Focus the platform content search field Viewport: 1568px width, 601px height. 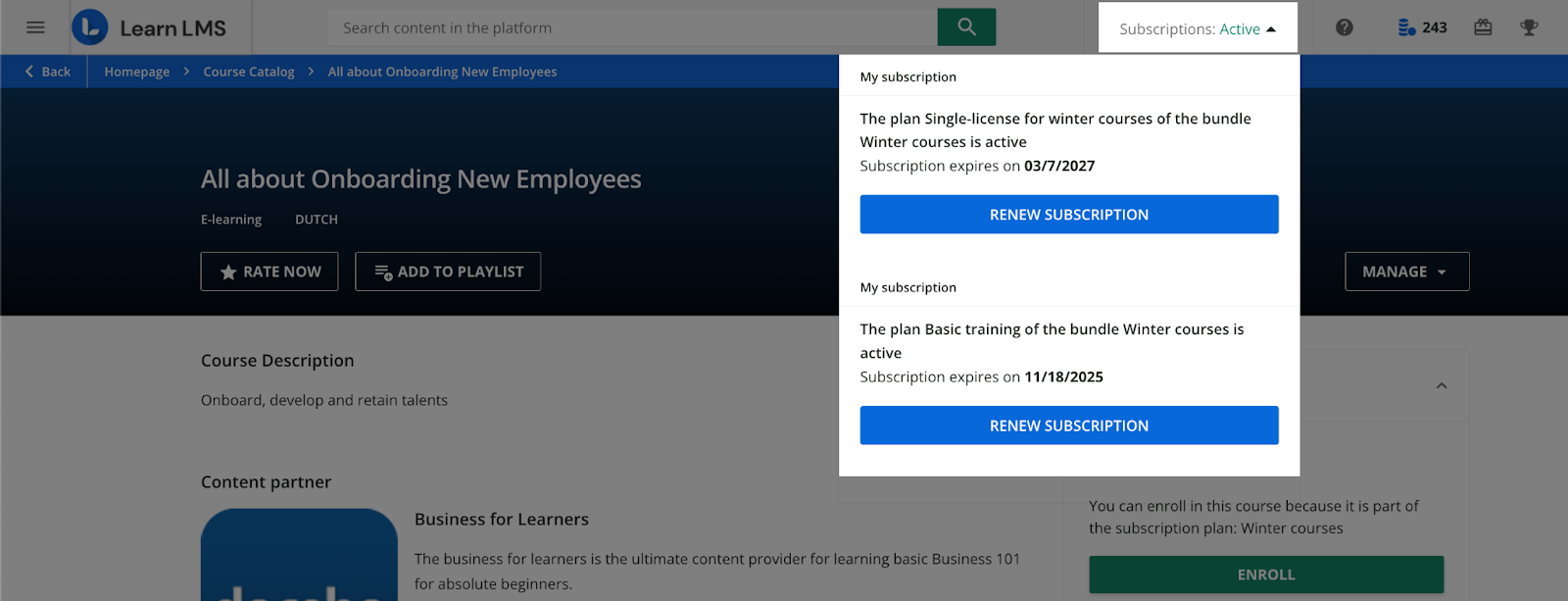pos(632,27)
